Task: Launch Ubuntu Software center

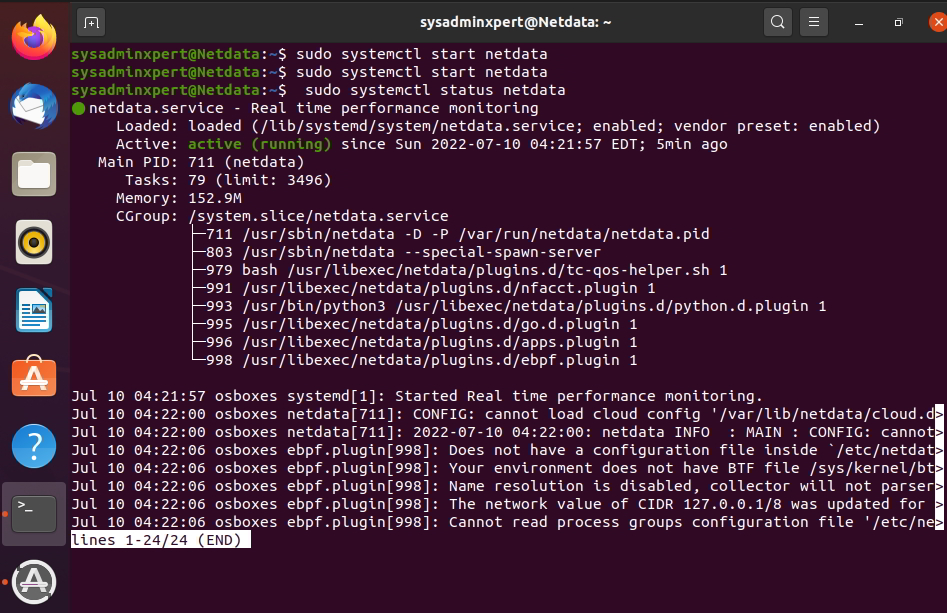Action: (33, 378)
